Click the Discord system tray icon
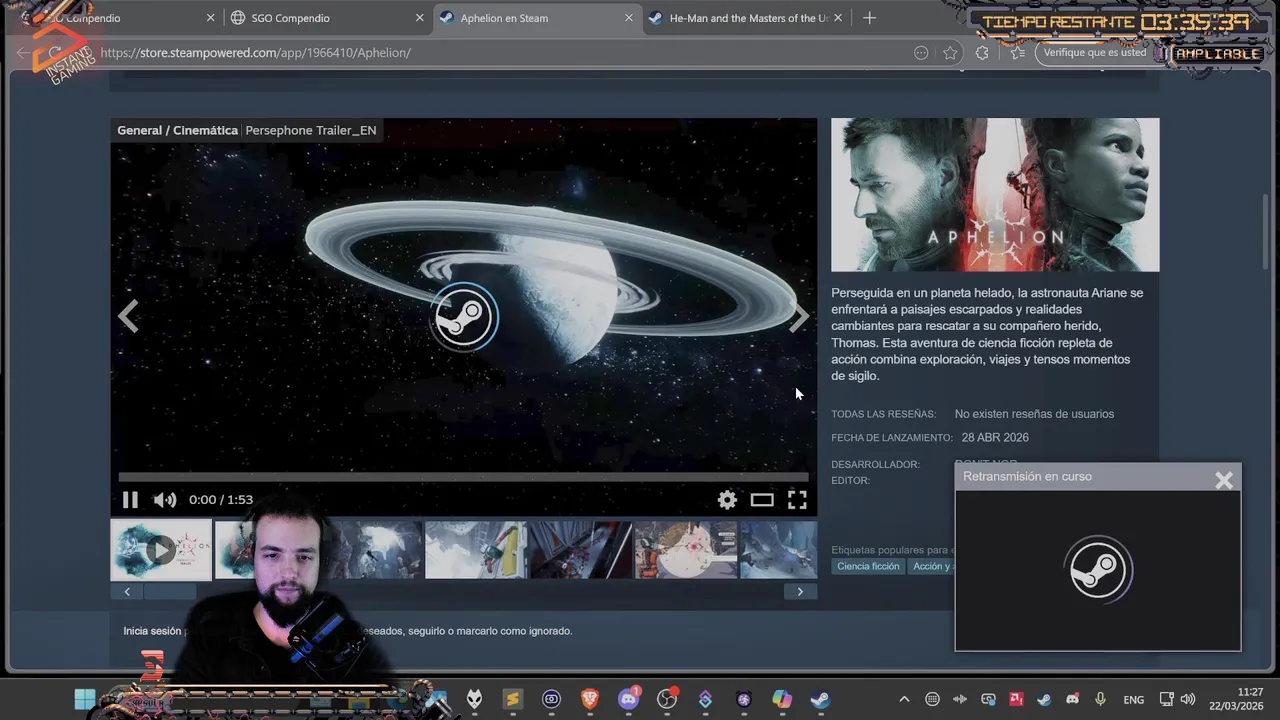 click(x=1072, y=700)
